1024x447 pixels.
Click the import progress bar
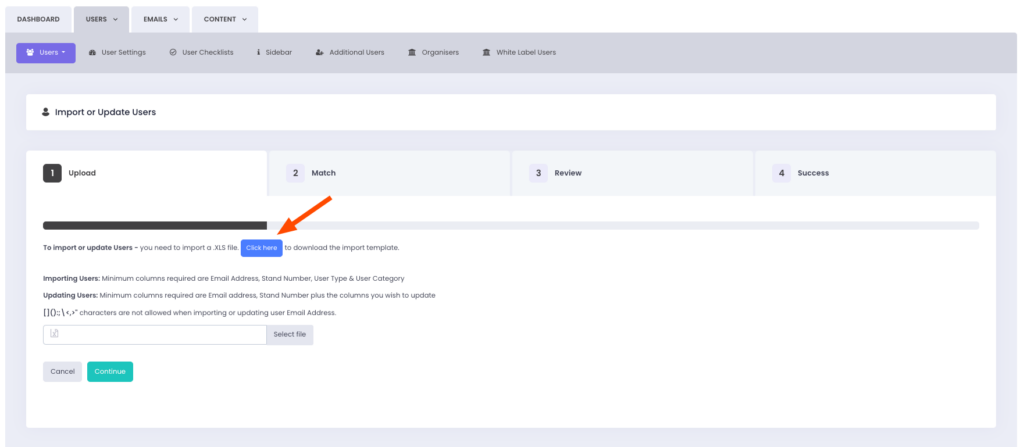[510, 226]
